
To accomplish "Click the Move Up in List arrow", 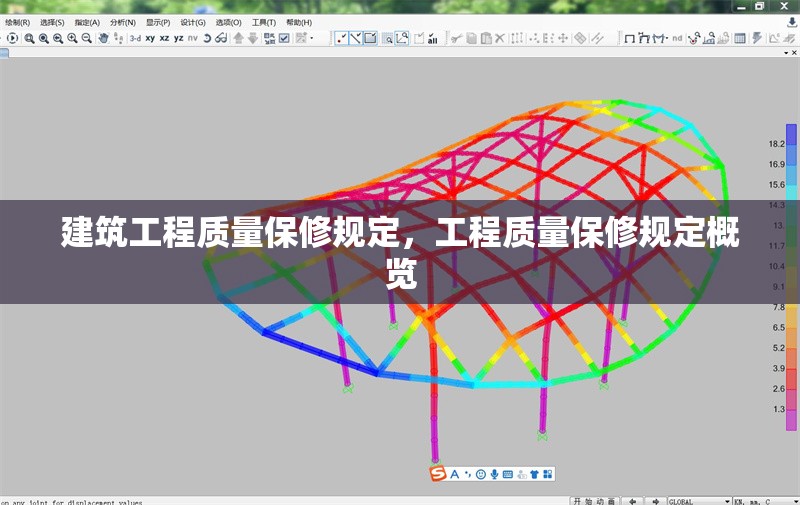I will [238, 38].
